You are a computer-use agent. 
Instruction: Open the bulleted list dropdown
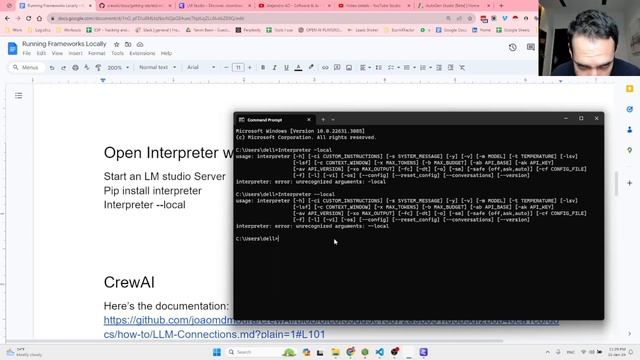(x=409, y=68)
